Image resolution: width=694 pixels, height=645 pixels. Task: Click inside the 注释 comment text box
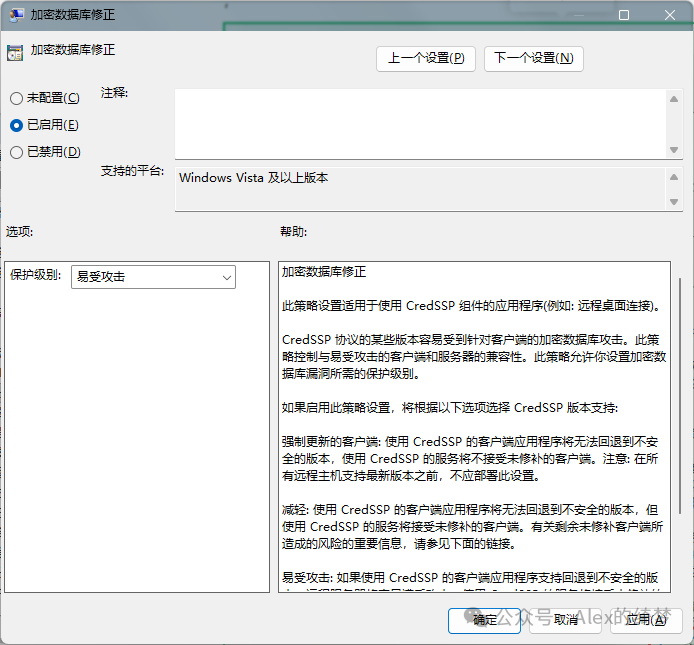coord(420,123)
